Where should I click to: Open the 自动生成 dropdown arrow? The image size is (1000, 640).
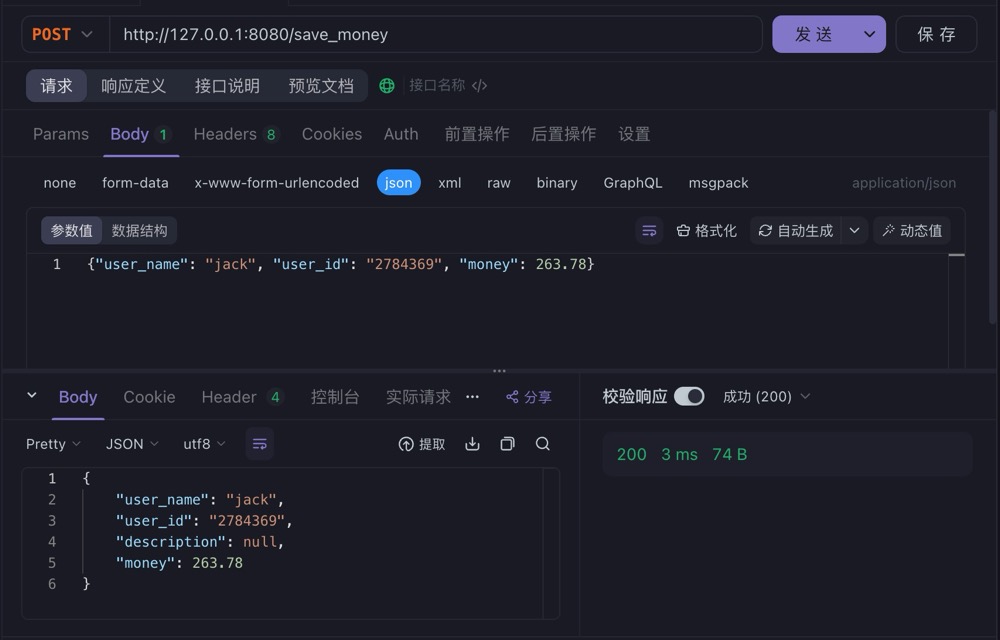(855, 230)
